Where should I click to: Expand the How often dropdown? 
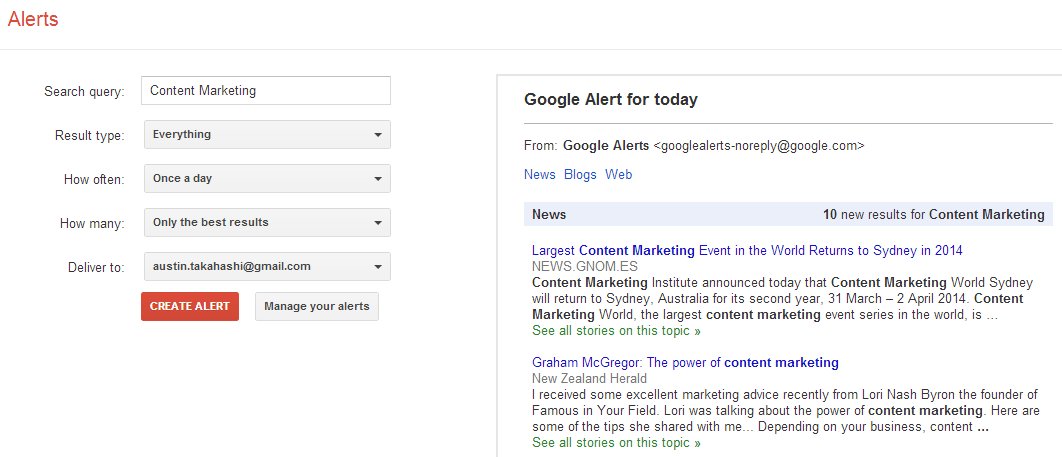[267, 178]
